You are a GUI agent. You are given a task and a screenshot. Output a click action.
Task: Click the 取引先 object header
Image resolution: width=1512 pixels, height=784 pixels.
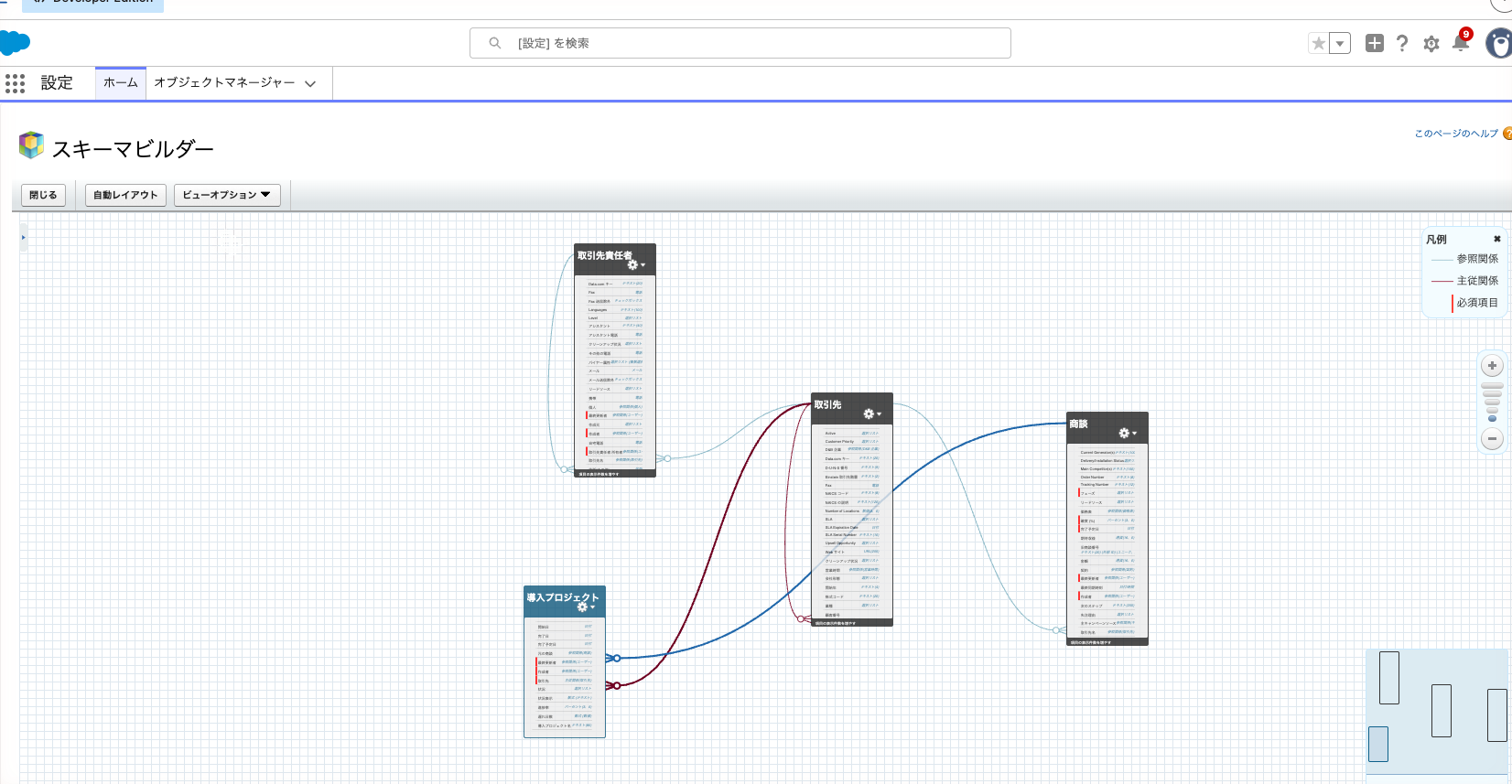pyautogui.click(x=852, y=408)
